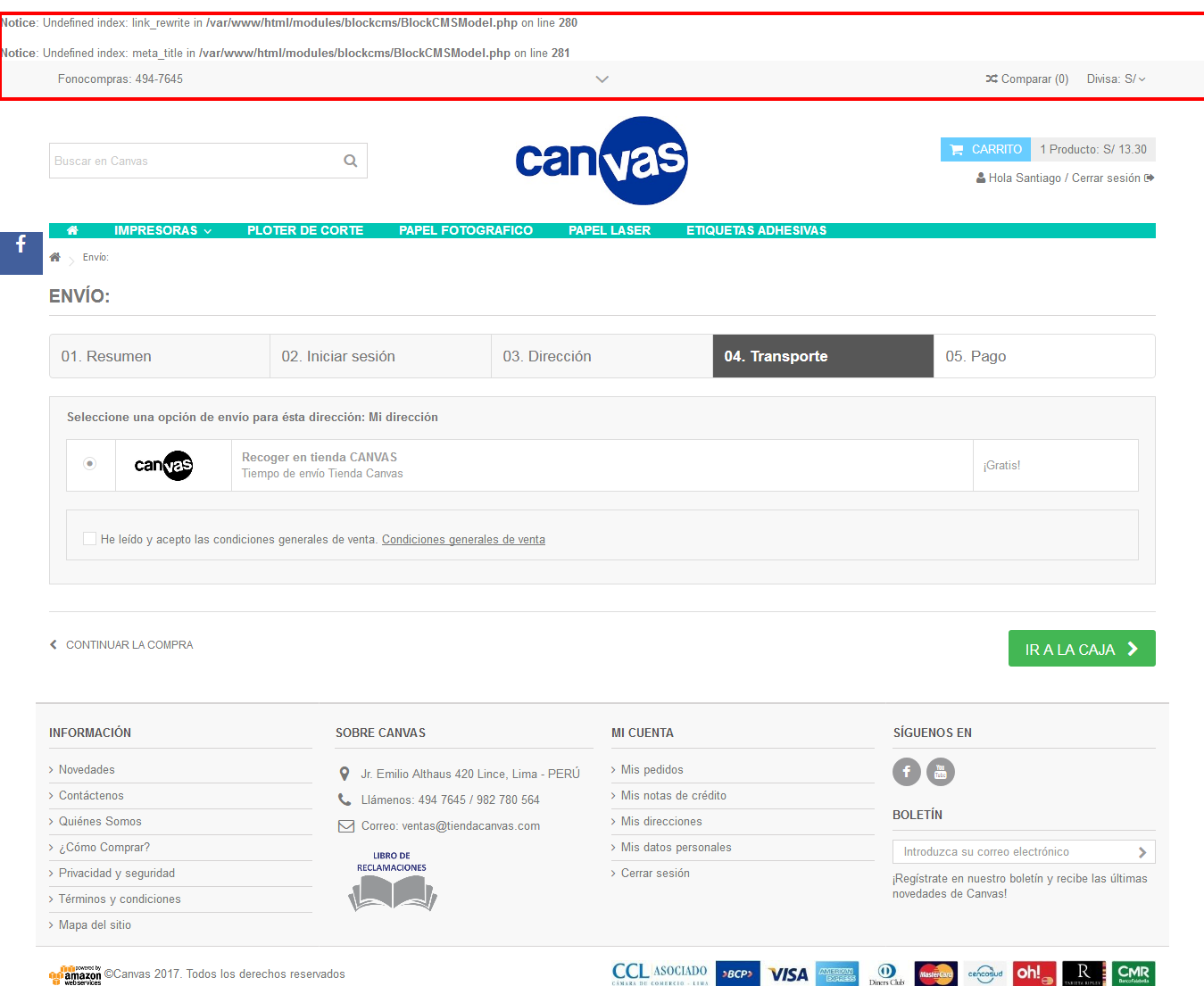
Task: Open Etiquetas Adhesivas category
Action: coord(756,230)
